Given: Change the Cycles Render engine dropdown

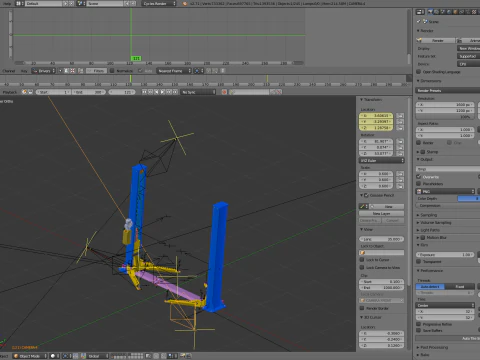Looking at the screenshot, I should point(159,3).
